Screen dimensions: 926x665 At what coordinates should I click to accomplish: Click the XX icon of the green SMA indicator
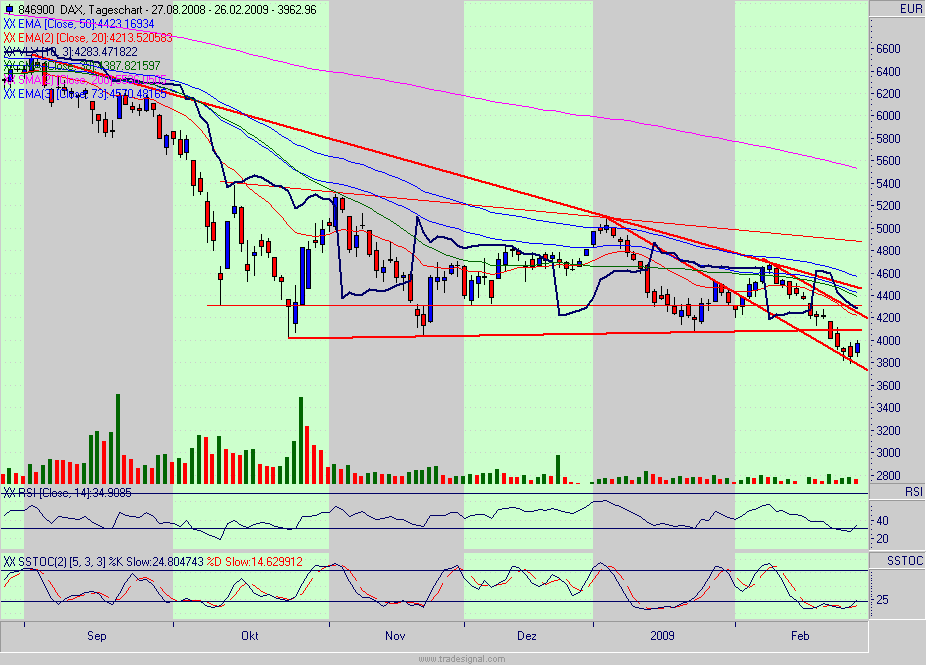(8, 63)
